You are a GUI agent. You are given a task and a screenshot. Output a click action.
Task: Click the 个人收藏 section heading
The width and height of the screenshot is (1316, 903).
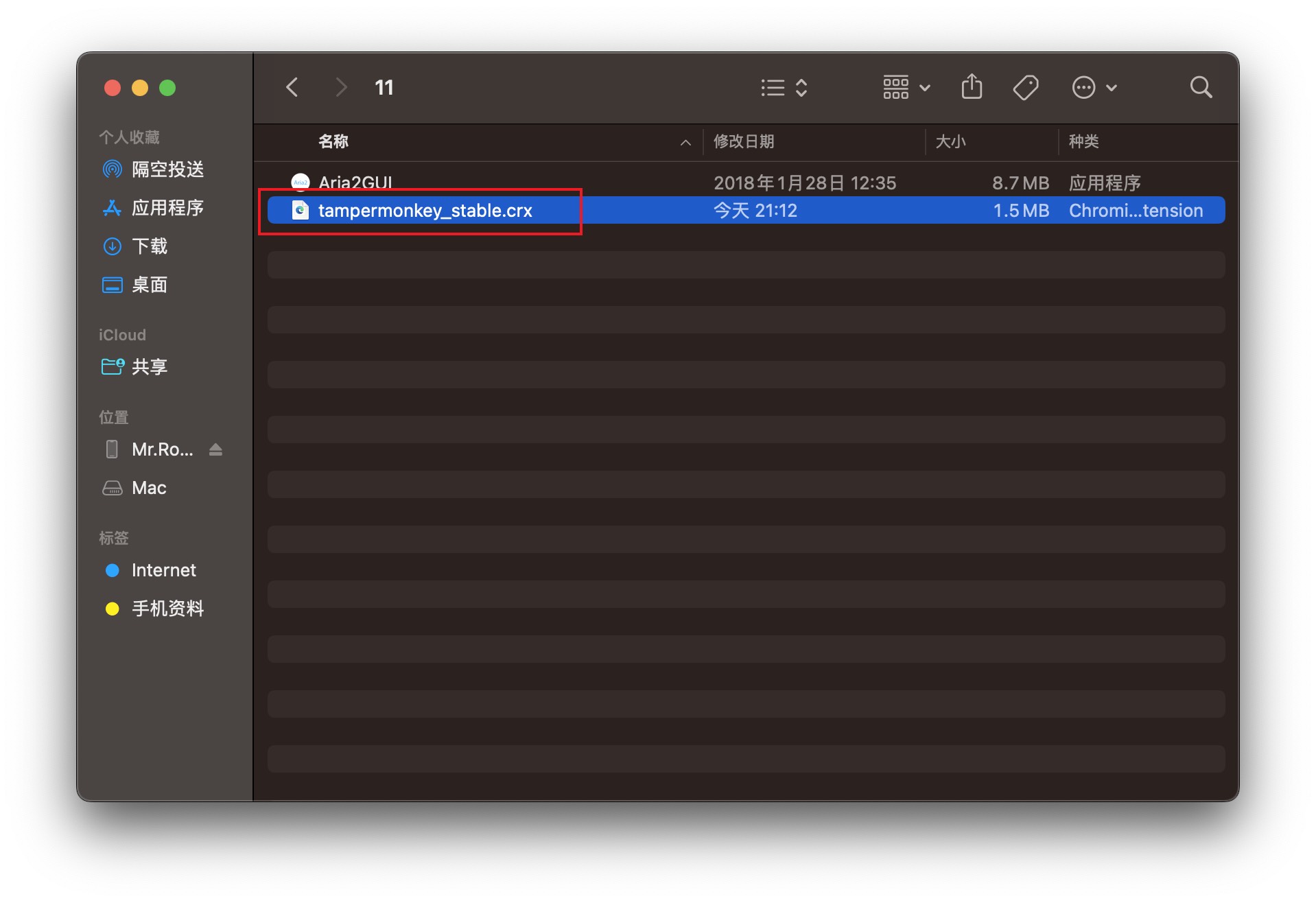tap(129, 137)
